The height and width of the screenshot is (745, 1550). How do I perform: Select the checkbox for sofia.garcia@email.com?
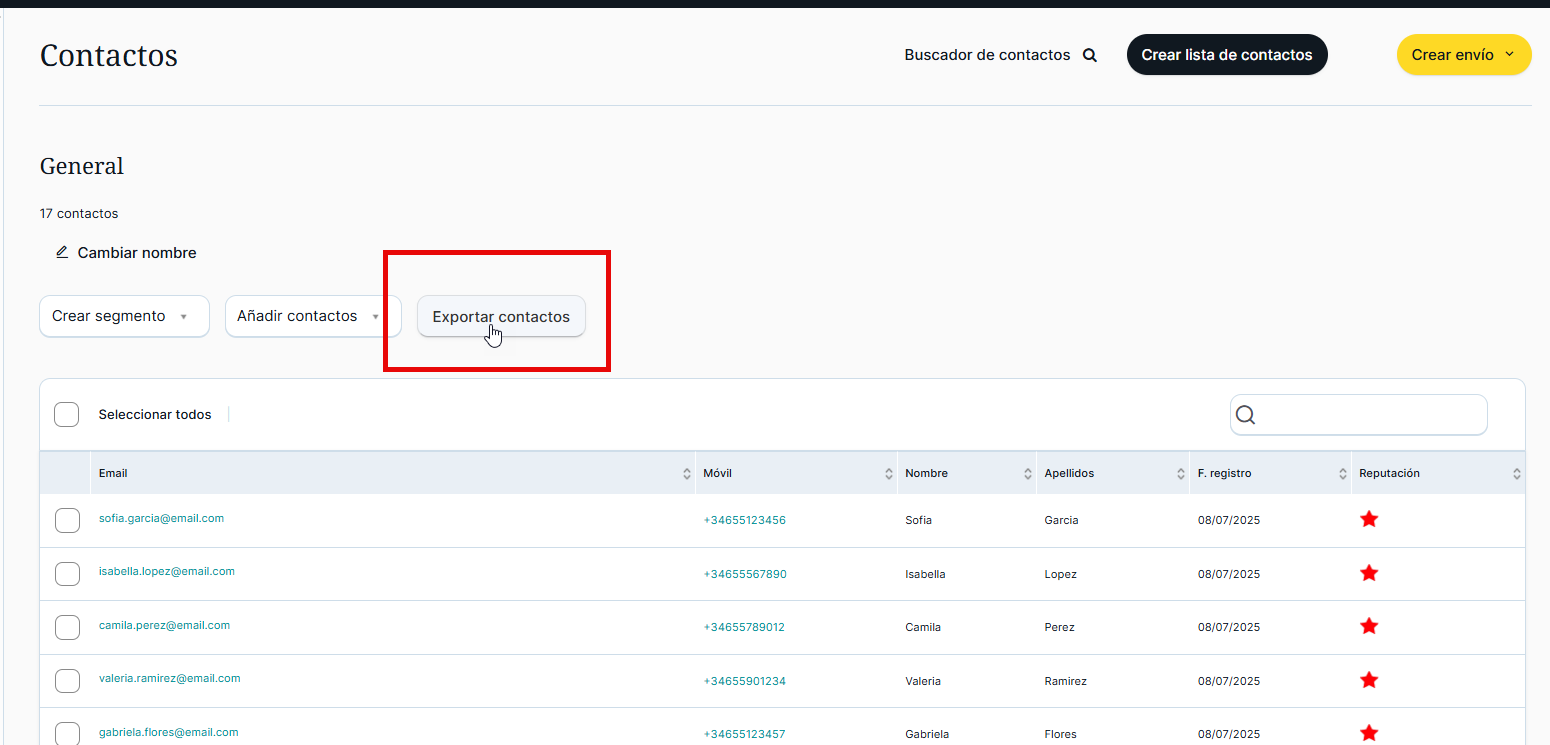point(67,520)
